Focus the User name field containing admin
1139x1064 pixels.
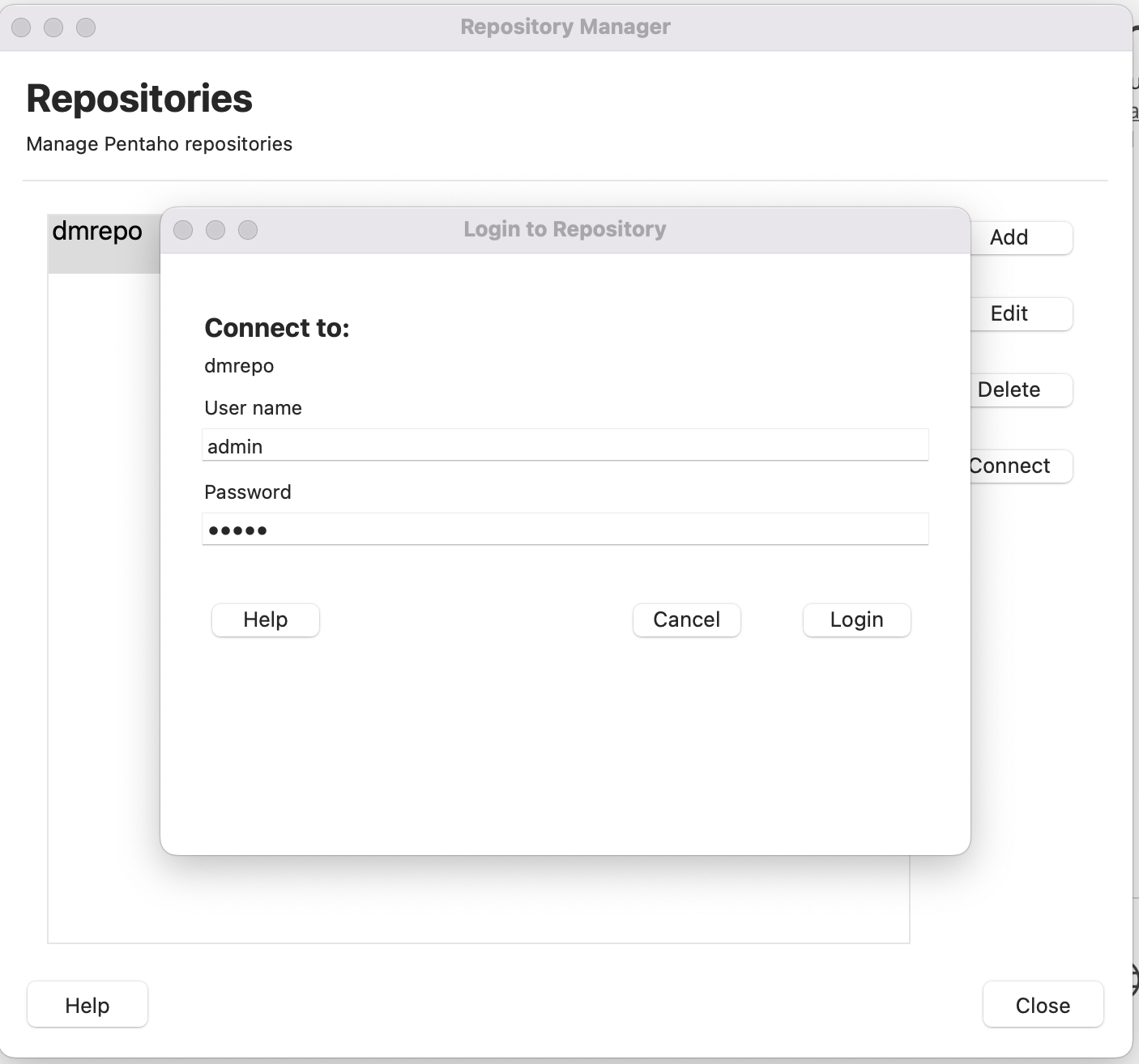coord(565,446)
